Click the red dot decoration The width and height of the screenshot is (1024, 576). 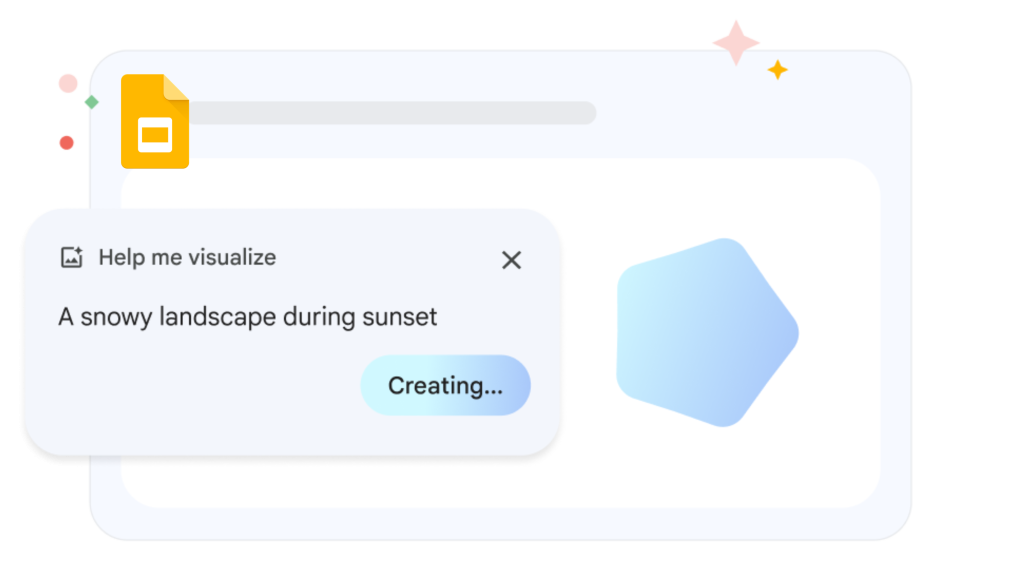pyautogui.click(x=66, y=143)
